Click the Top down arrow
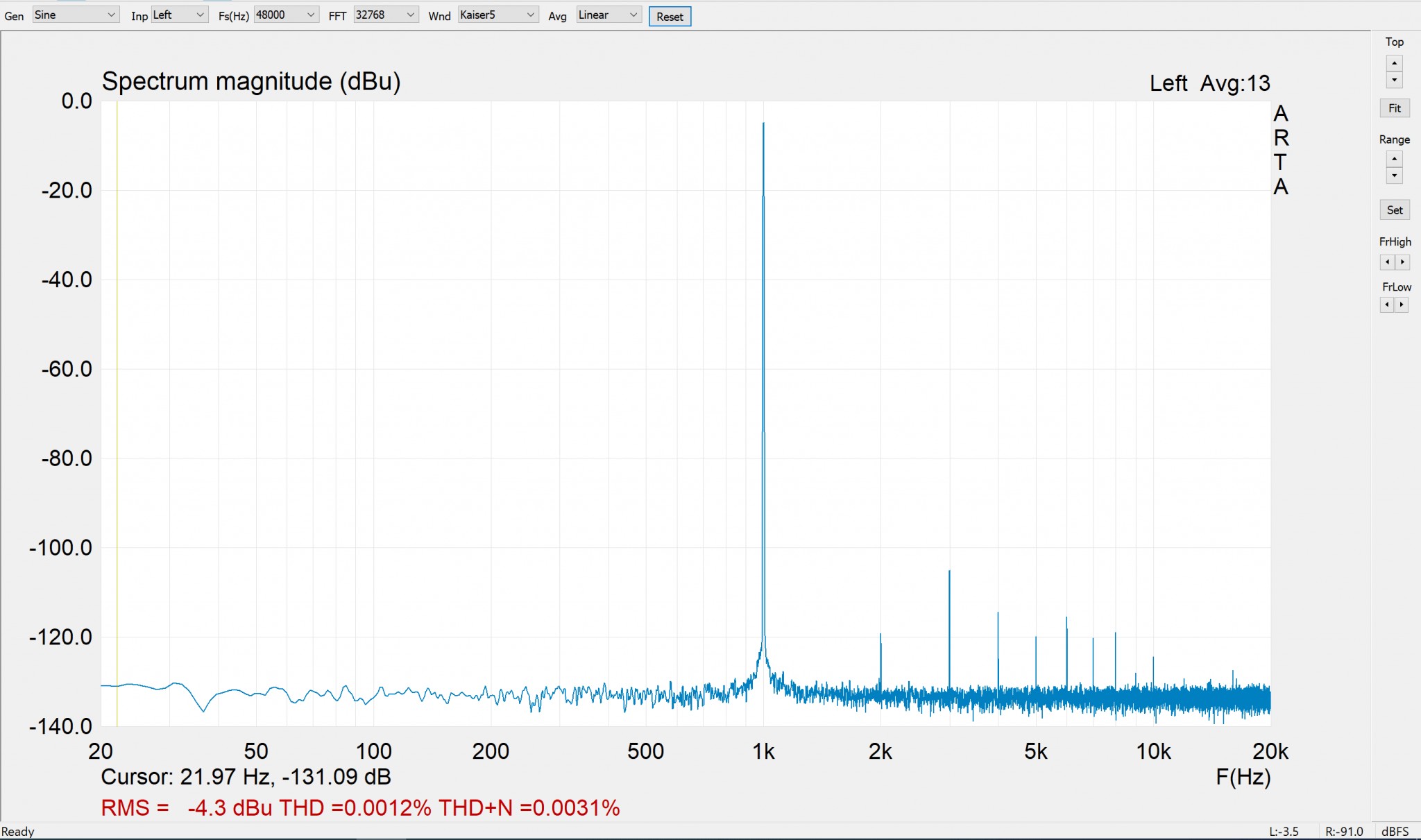This screenshot has height=840, width=1421. [x=1394, y=80]
